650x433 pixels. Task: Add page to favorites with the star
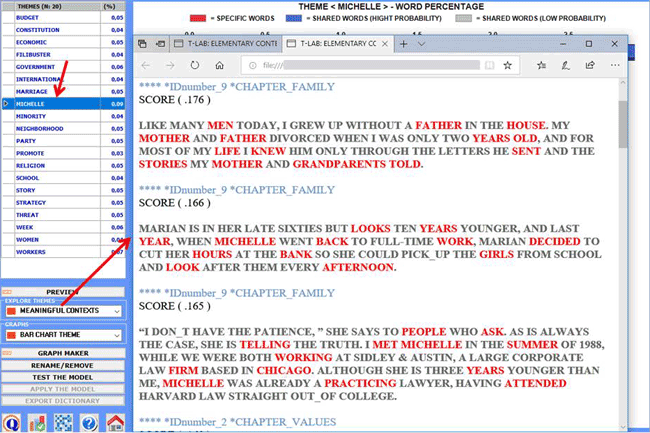(507, 65)
